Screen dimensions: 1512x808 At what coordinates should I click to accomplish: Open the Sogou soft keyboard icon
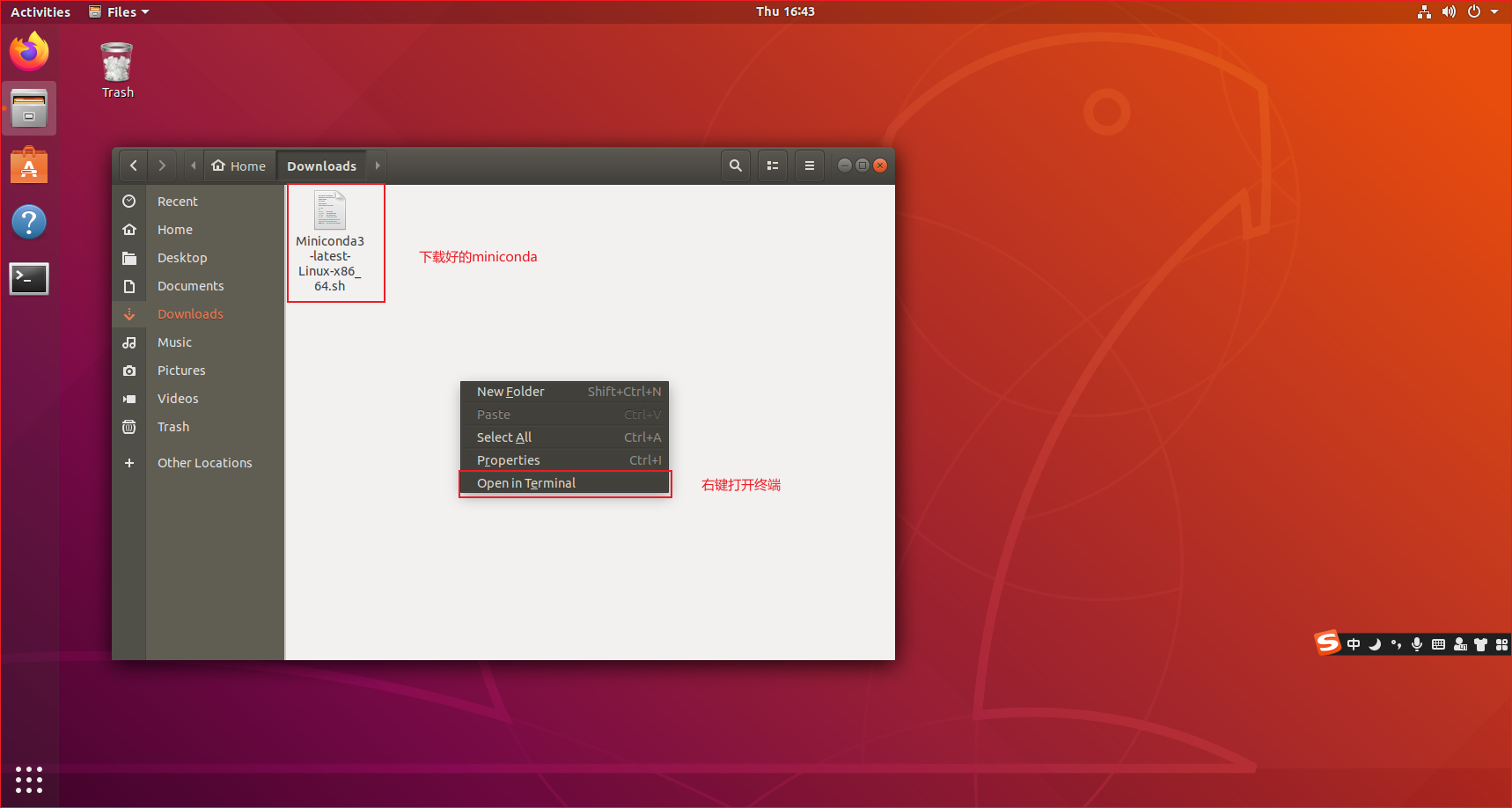tap(1438, 644)
